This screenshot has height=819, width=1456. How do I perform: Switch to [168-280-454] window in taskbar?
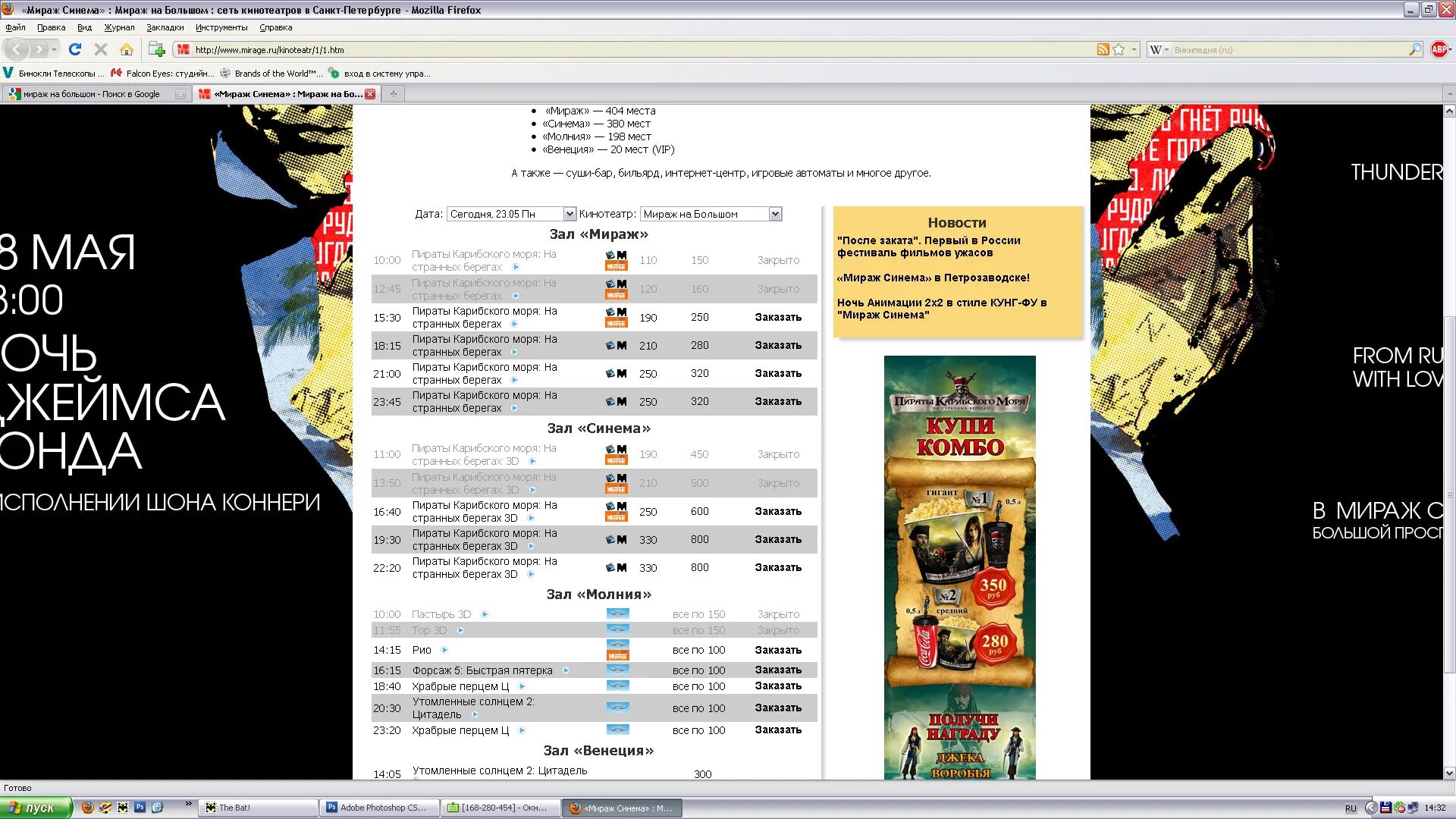click(503, 808)
